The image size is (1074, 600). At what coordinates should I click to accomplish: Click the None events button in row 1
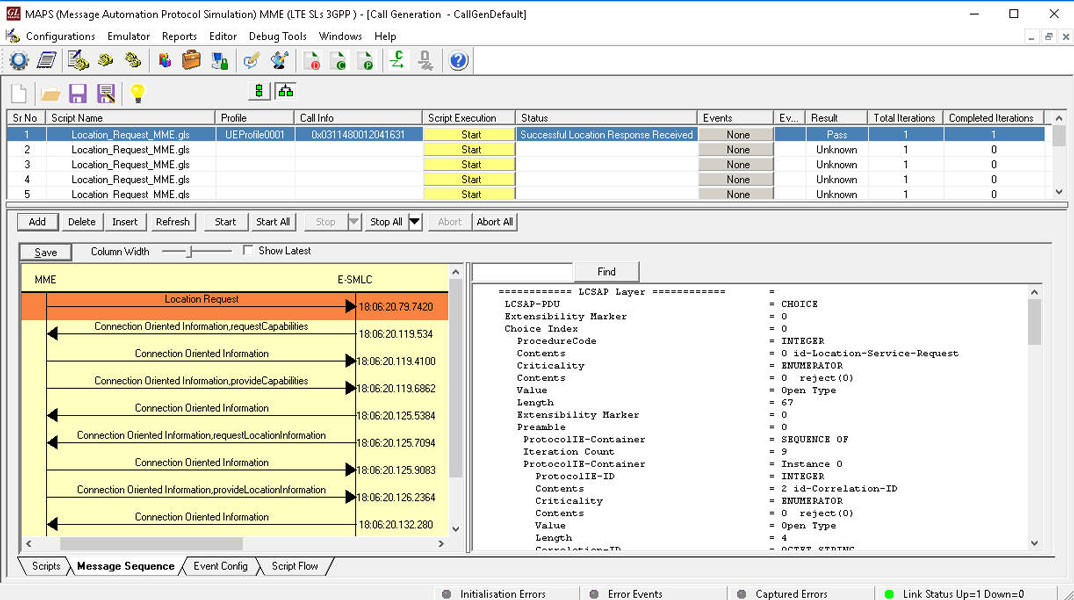(736, 135)
